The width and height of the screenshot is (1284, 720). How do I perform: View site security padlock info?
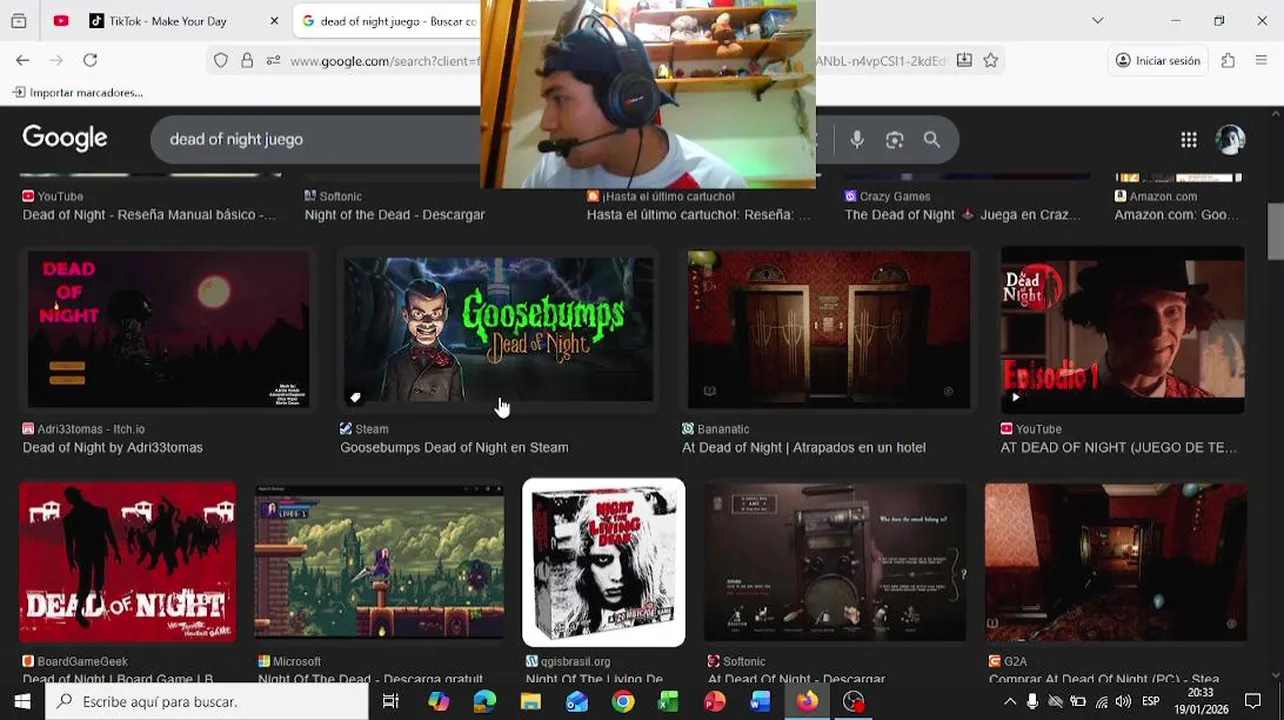click(247, 61)
